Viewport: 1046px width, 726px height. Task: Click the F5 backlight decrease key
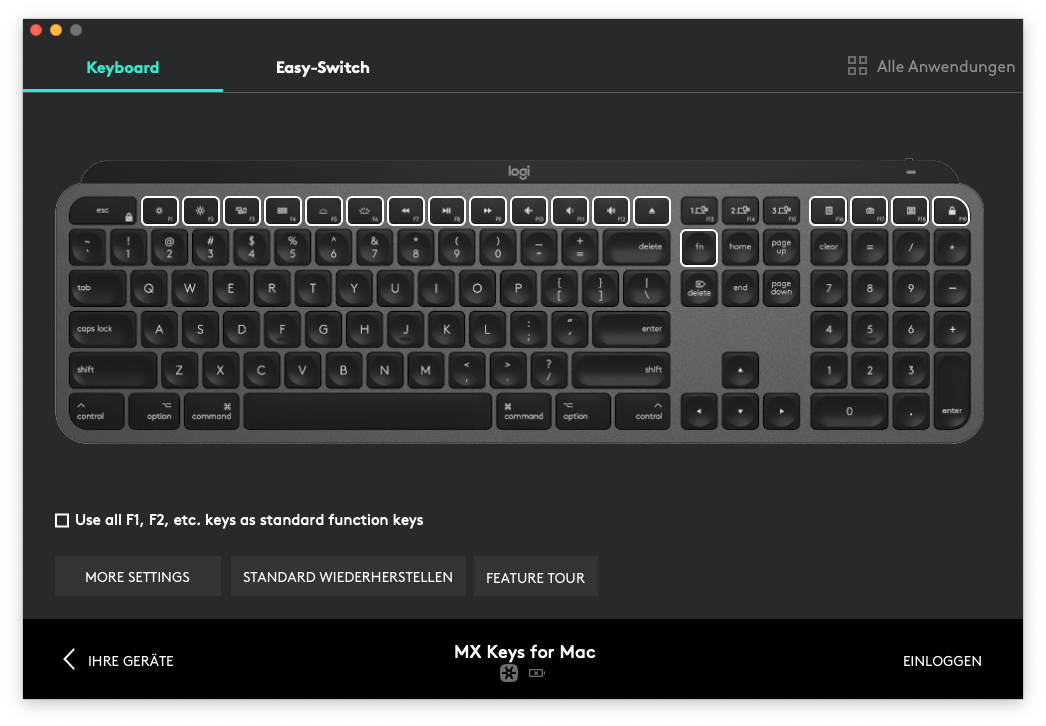tap(324, 211)
